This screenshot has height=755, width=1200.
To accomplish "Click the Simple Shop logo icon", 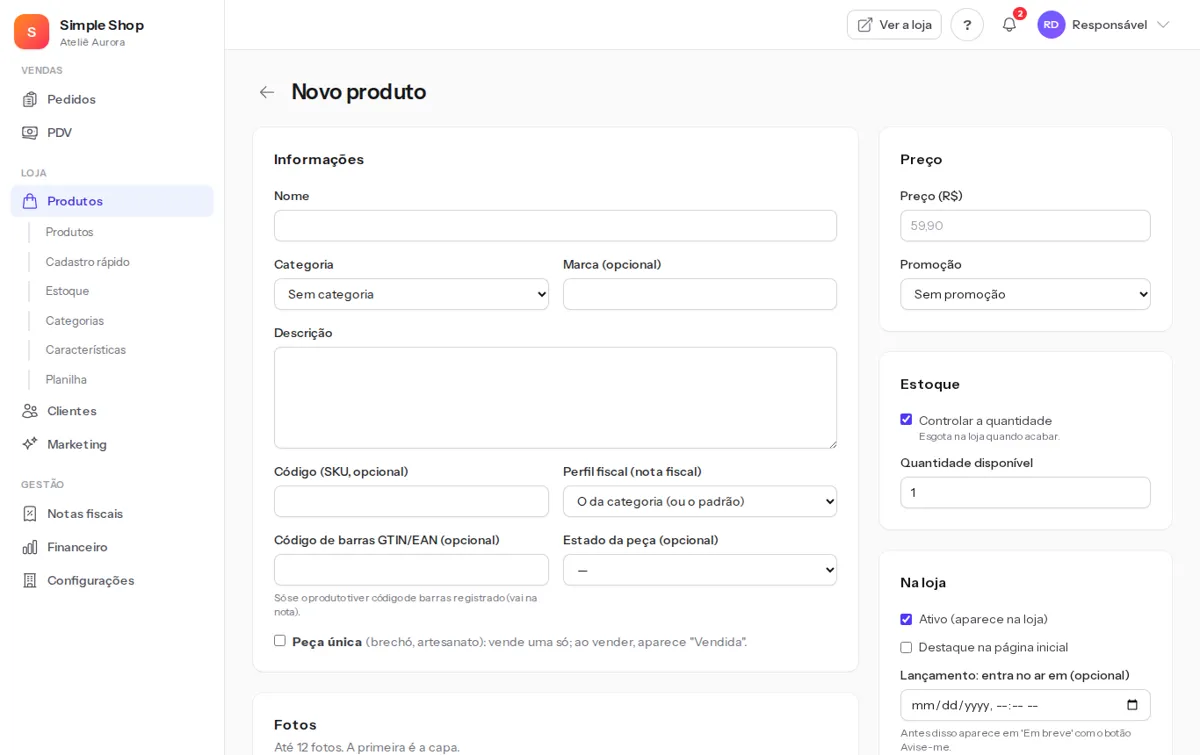I will point(31,32).
